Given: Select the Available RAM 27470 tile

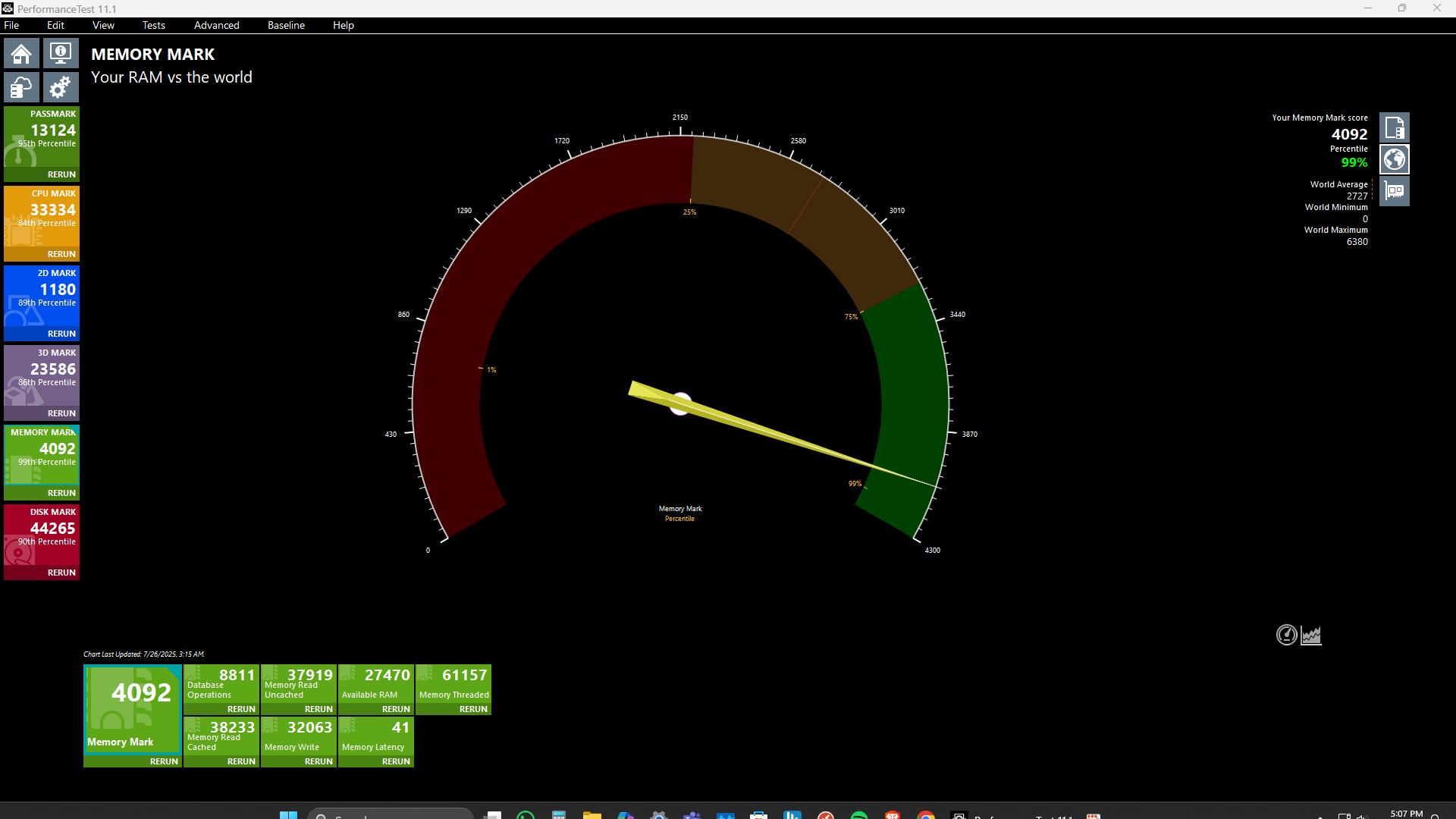Looking at the screenshot, I should 376,683.
